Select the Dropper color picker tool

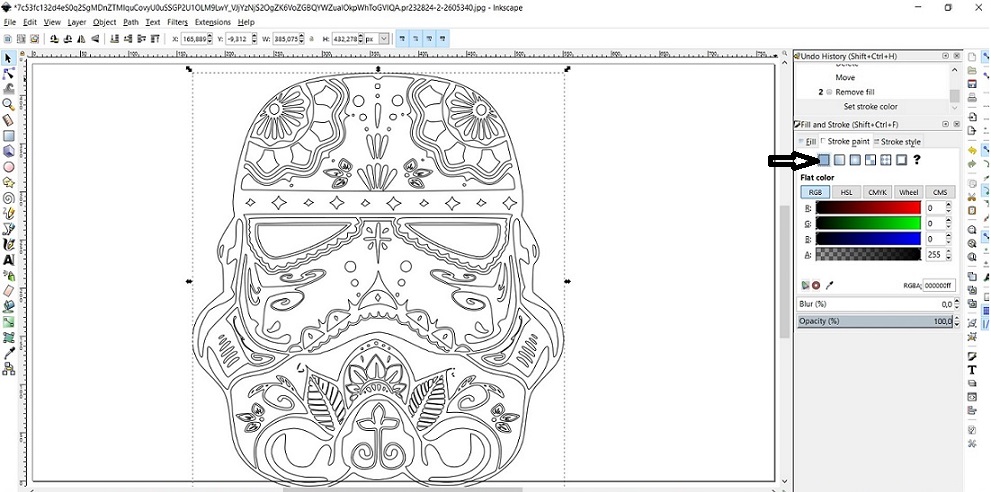pyautogui.click(x=8, y=353)
